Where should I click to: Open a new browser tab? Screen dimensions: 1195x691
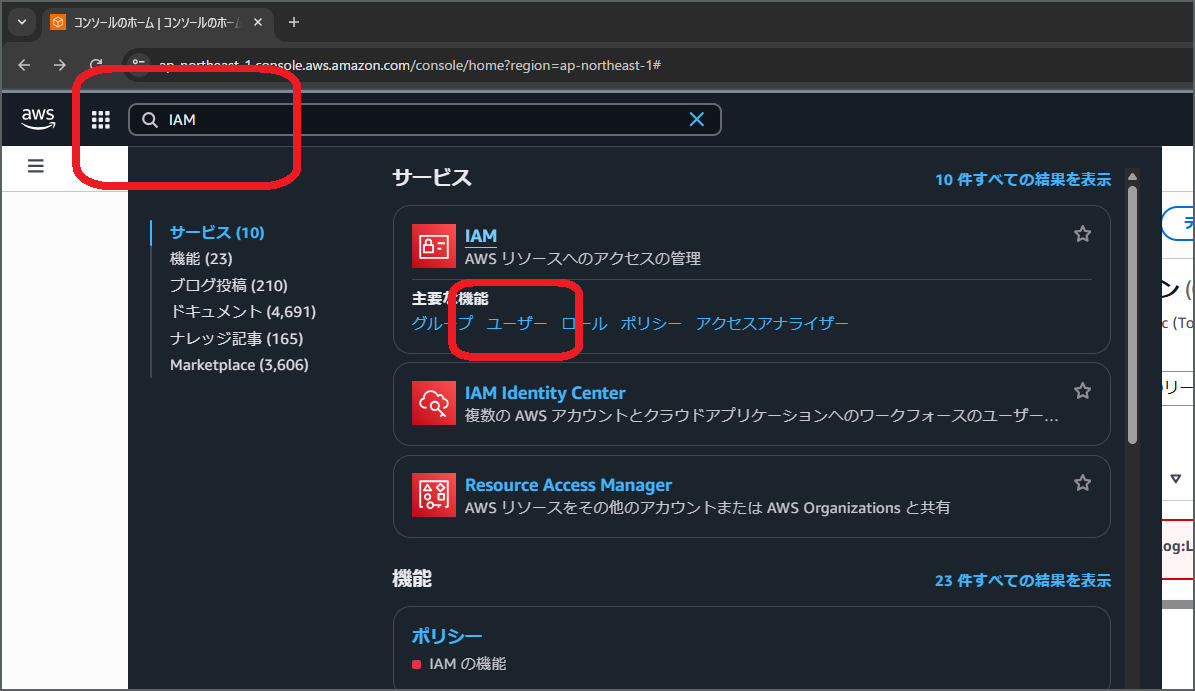293,22
